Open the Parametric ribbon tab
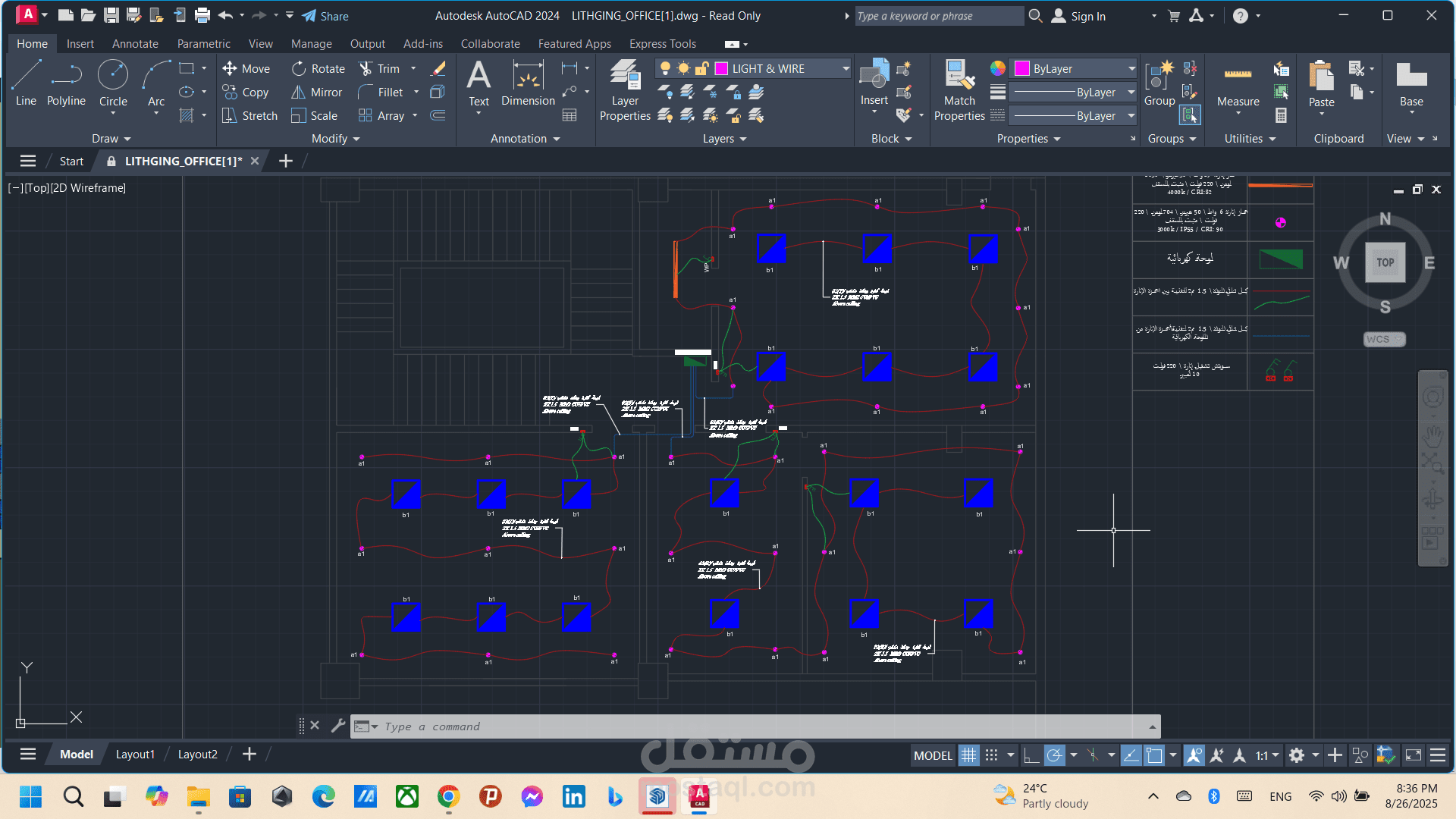Image resolution: width=1456 pixels, height=819 pixels. click(x=203, y=44)
